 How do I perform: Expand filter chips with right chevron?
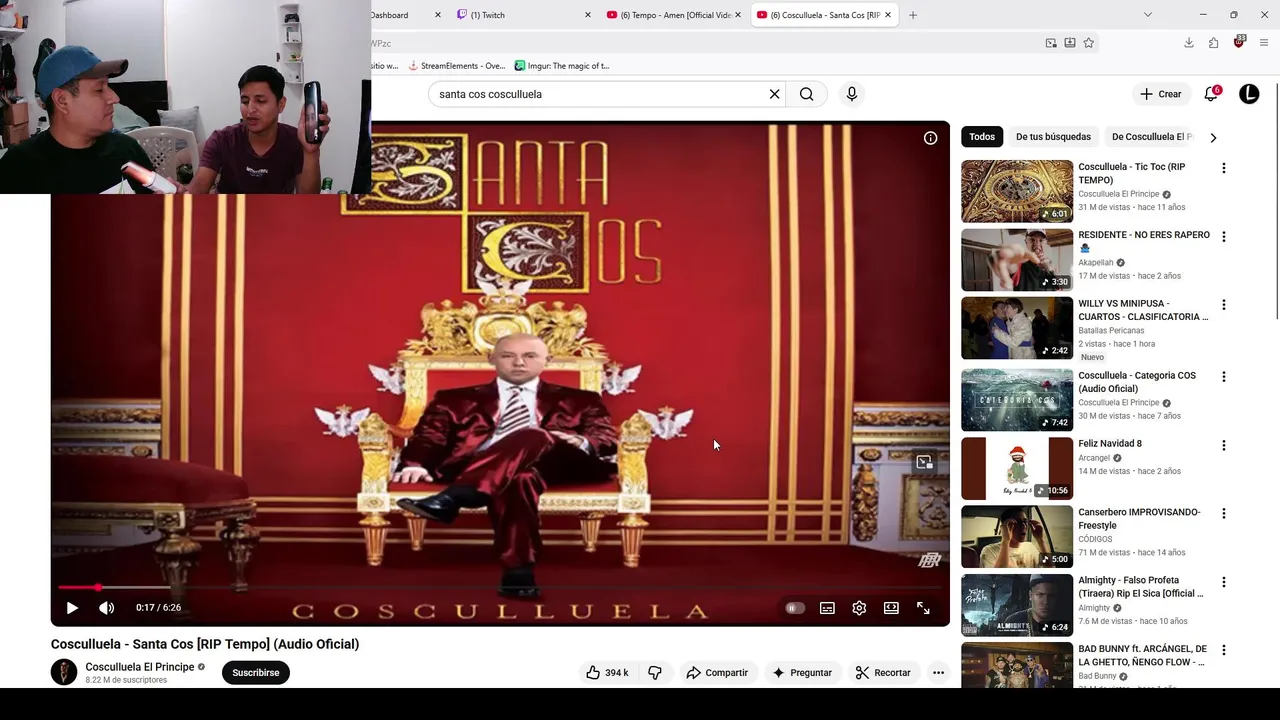(1213, 138)
